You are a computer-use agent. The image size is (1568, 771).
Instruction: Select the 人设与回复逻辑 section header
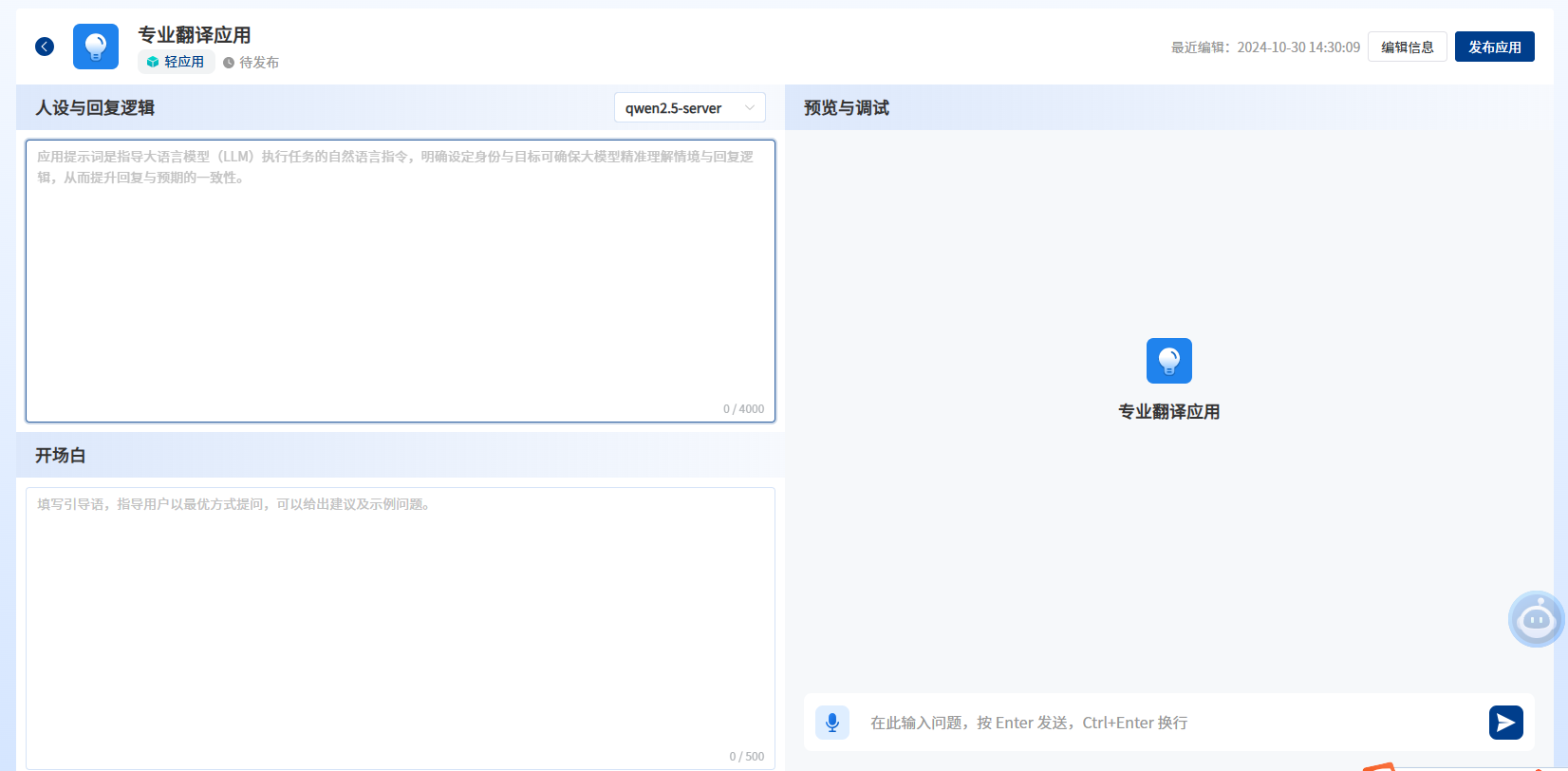pos(95,108)
